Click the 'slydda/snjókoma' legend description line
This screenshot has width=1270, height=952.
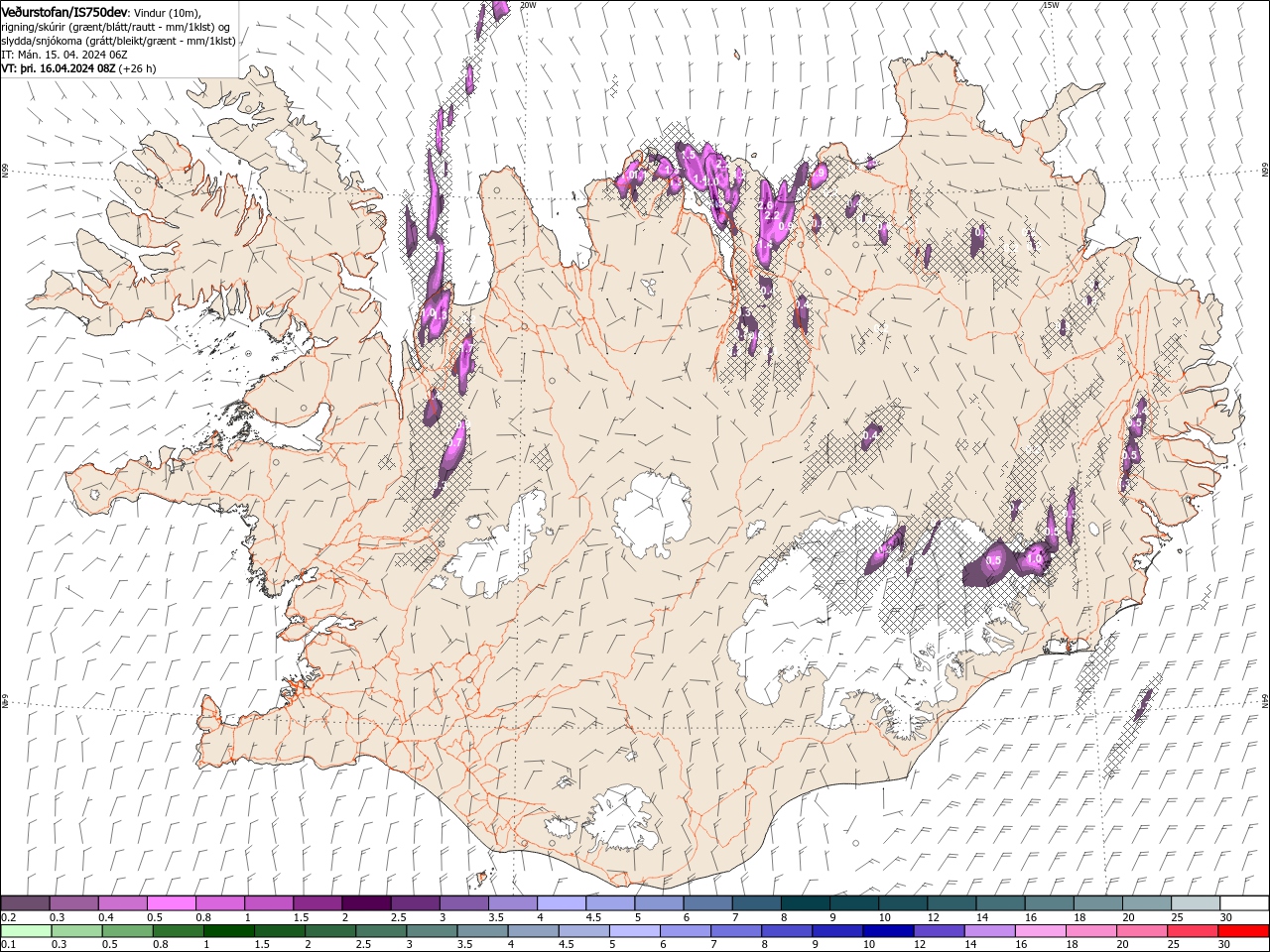pyautogui.click(x=118, y=41)
